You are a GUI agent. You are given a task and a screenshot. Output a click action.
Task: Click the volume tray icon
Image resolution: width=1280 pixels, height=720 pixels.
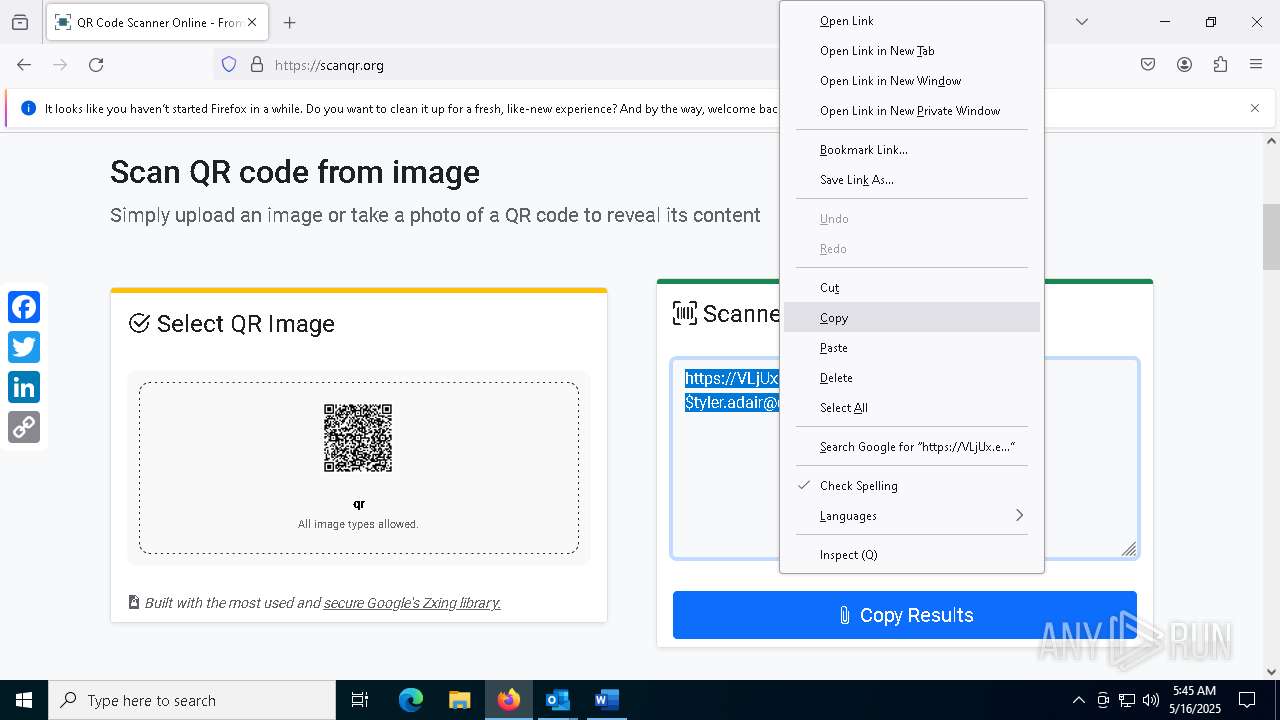click(x=1151, y=700)
